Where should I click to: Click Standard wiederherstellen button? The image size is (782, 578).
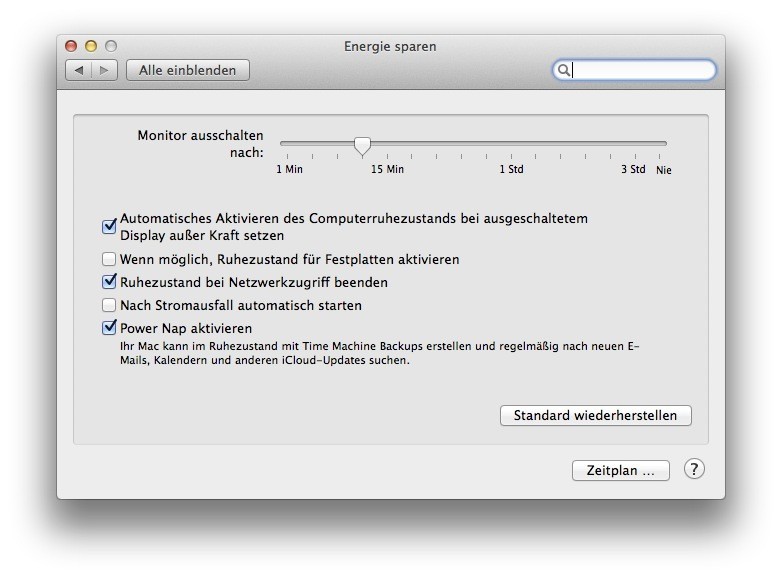coord(595,415)
